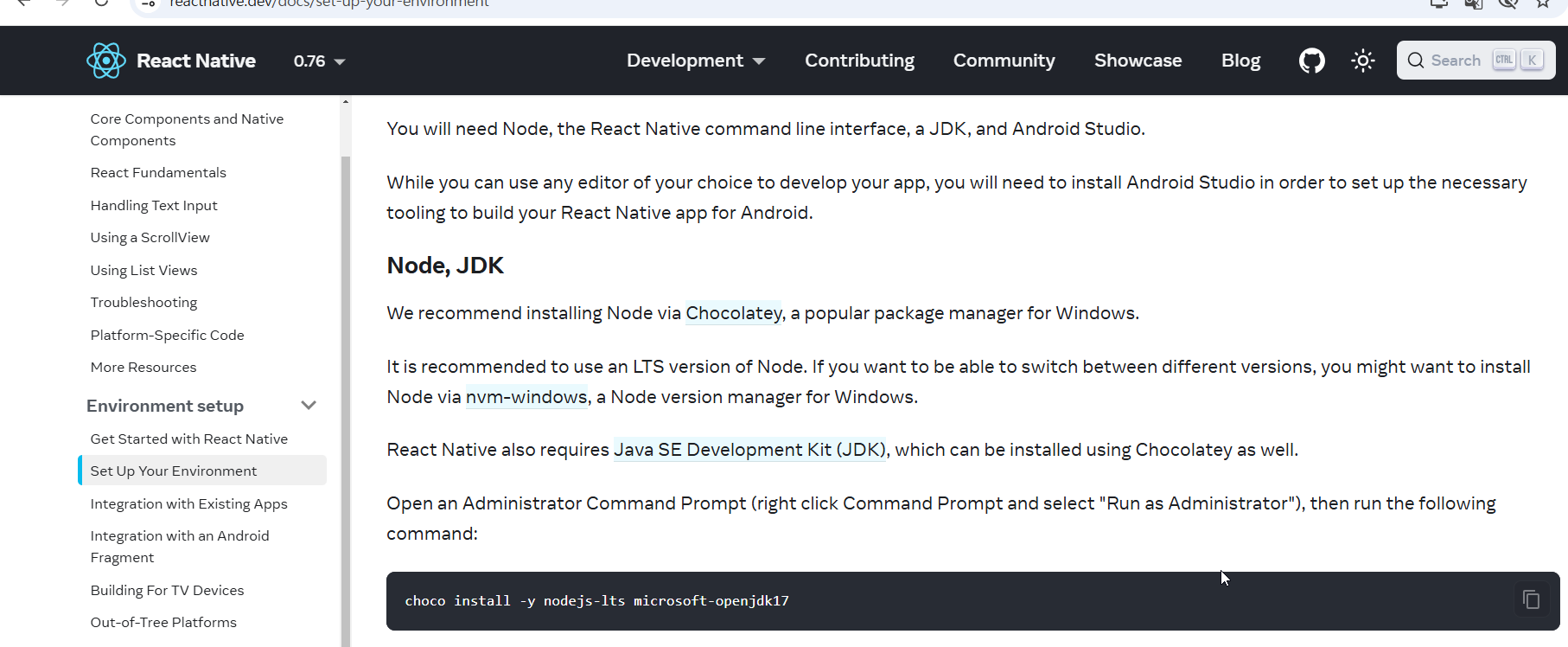Copy the choco install command

(1531, 599)
